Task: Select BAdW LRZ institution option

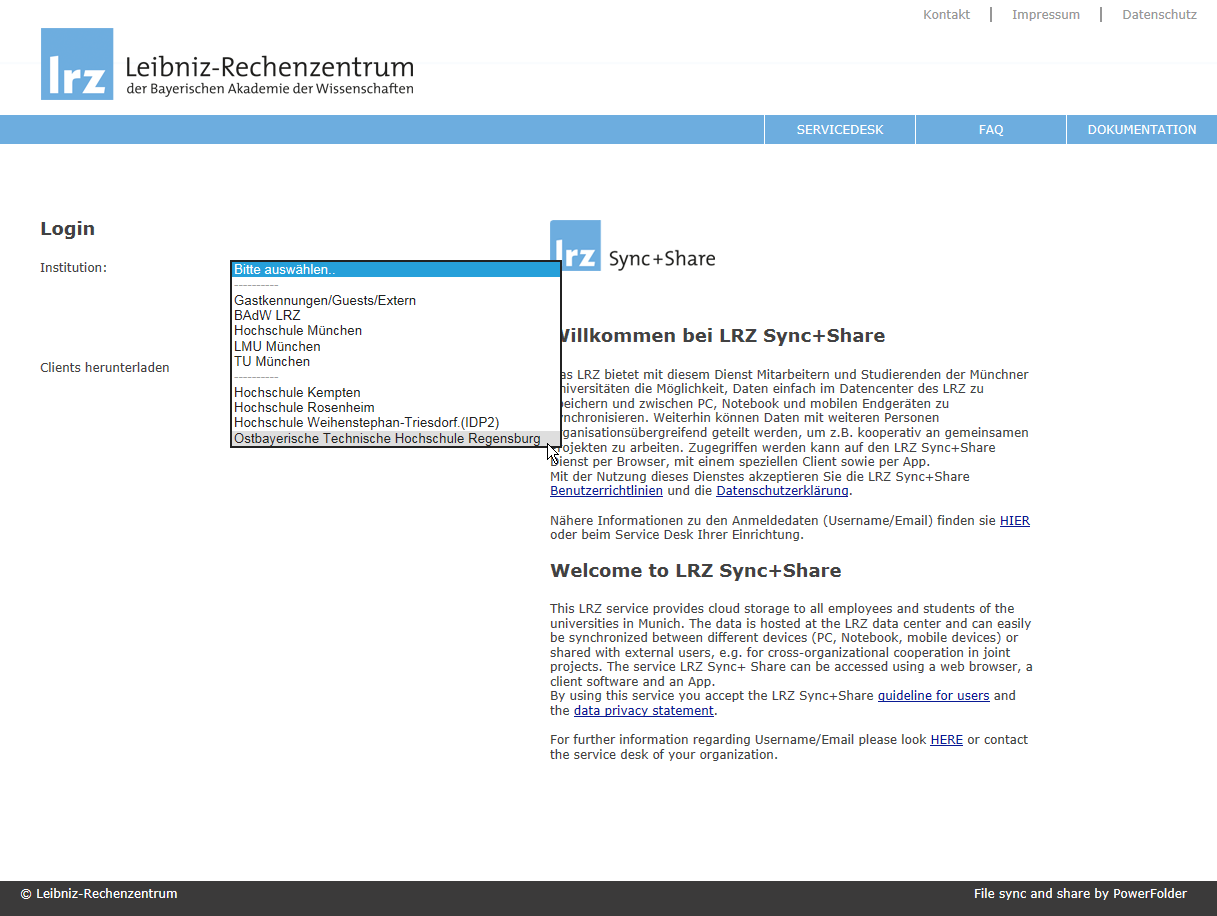Action: pos(267,315)
